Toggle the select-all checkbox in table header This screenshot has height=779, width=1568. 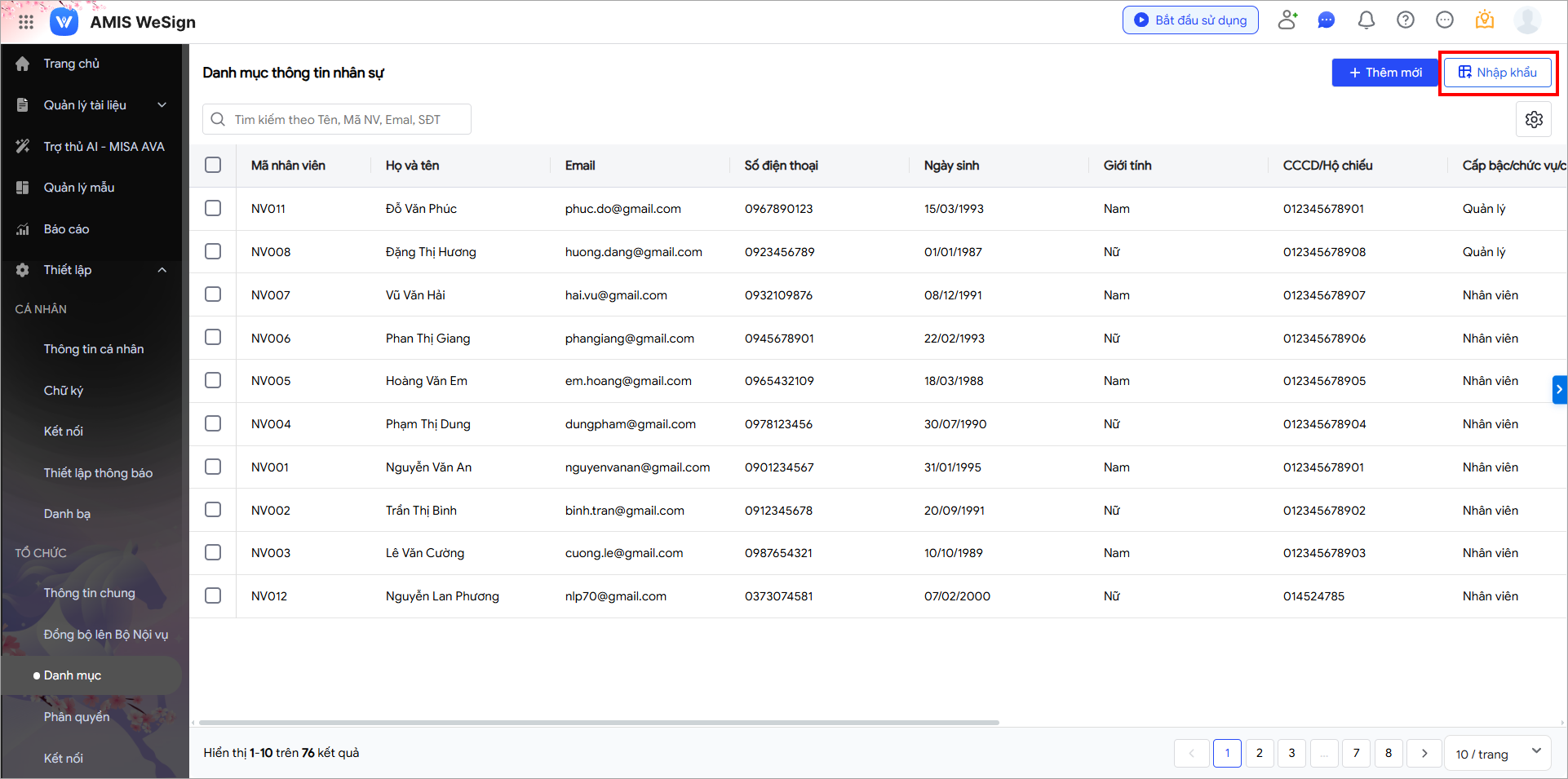(213, 166)
